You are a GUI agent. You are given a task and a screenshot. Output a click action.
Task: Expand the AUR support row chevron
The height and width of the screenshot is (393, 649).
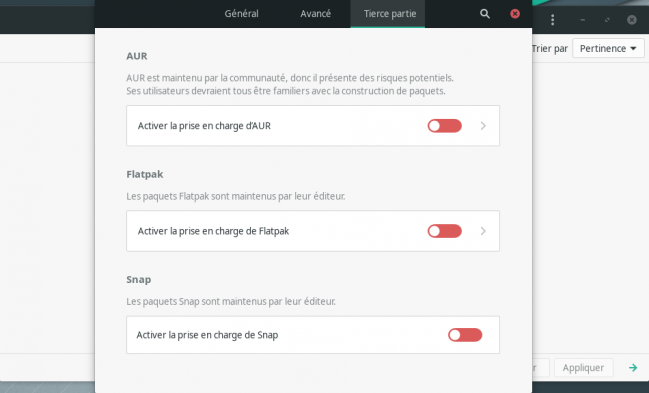[483, 126]
